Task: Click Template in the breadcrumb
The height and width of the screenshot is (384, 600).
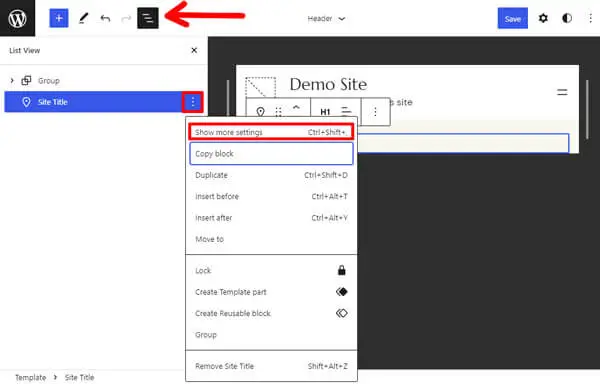Action: click(x=31, y=377)
